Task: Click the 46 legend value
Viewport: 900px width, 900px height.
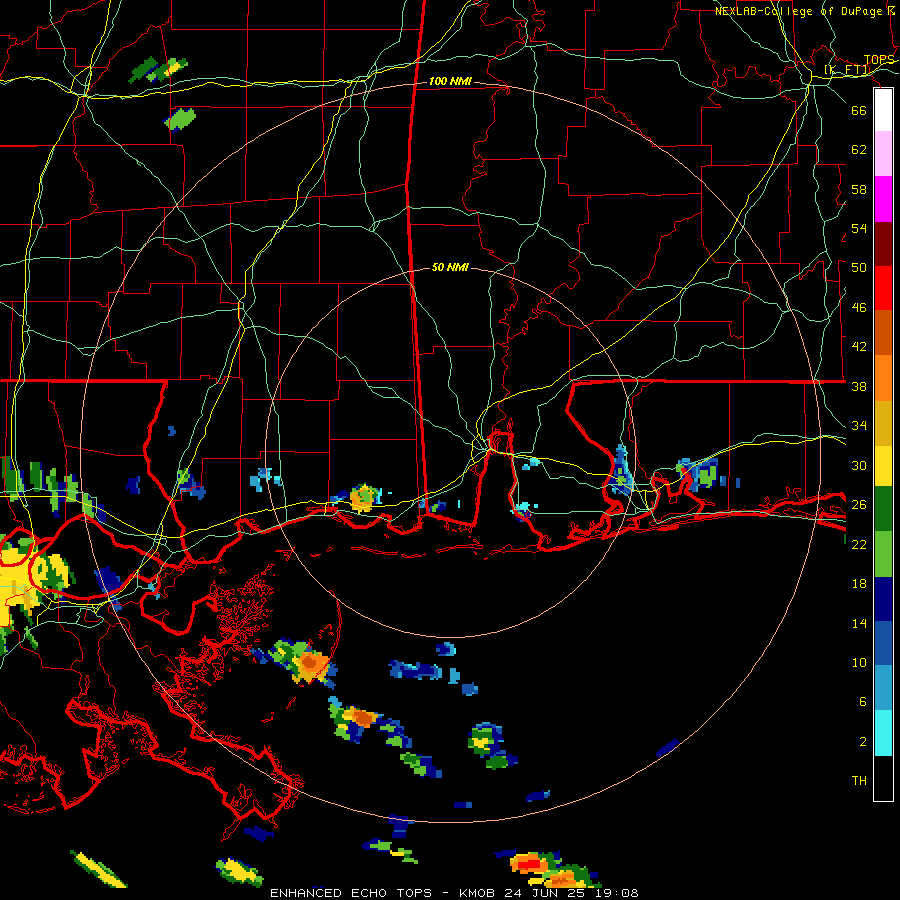Action: [859, 308]
